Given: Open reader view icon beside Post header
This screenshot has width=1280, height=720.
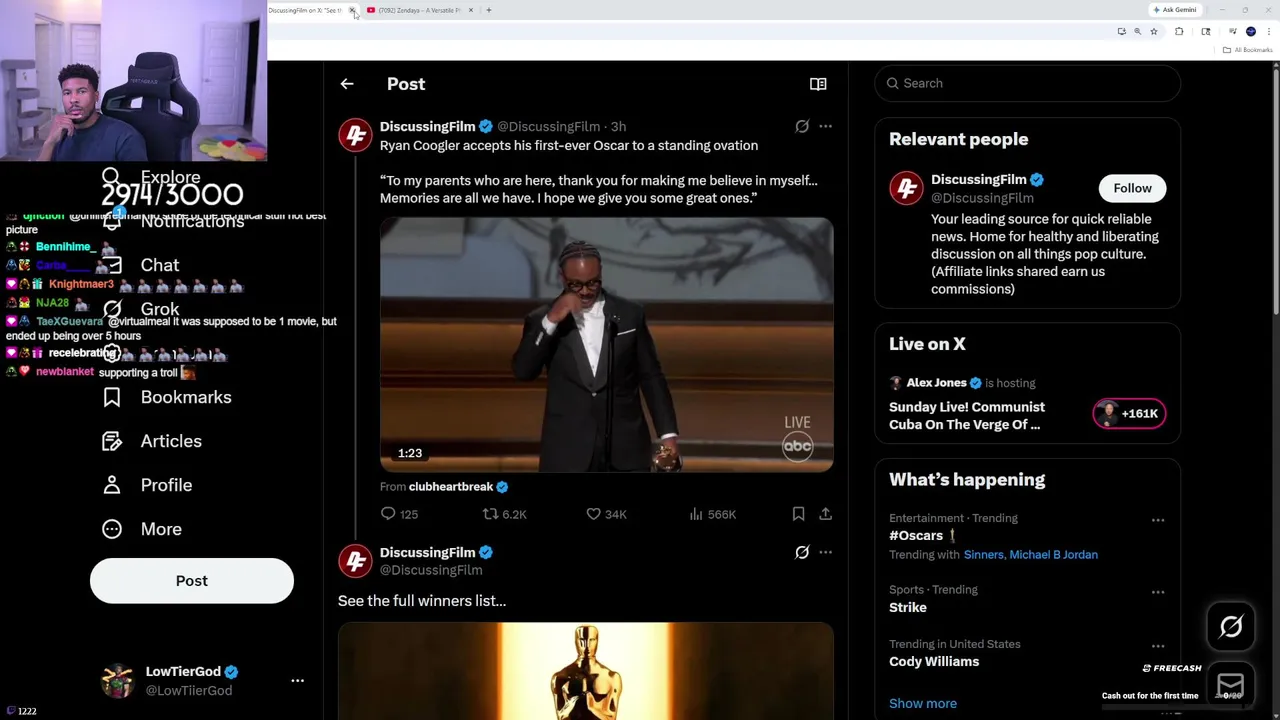Looking at the screenshot, I should pos(818,84).
